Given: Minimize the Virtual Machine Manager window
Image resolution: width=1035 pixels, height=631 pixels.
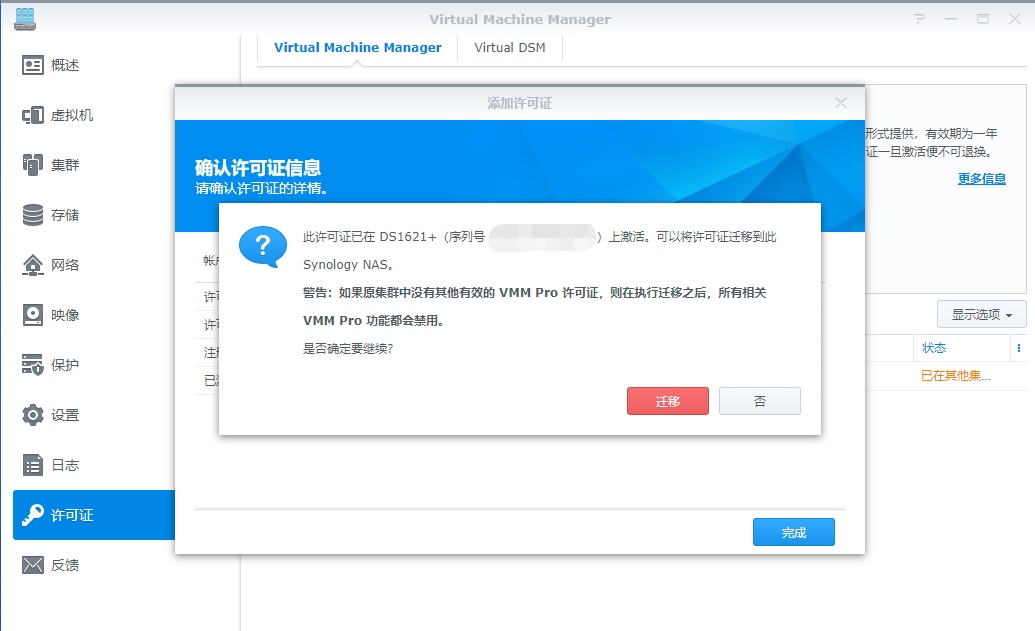Looking at the screenshot, I should tap(951, 19).
